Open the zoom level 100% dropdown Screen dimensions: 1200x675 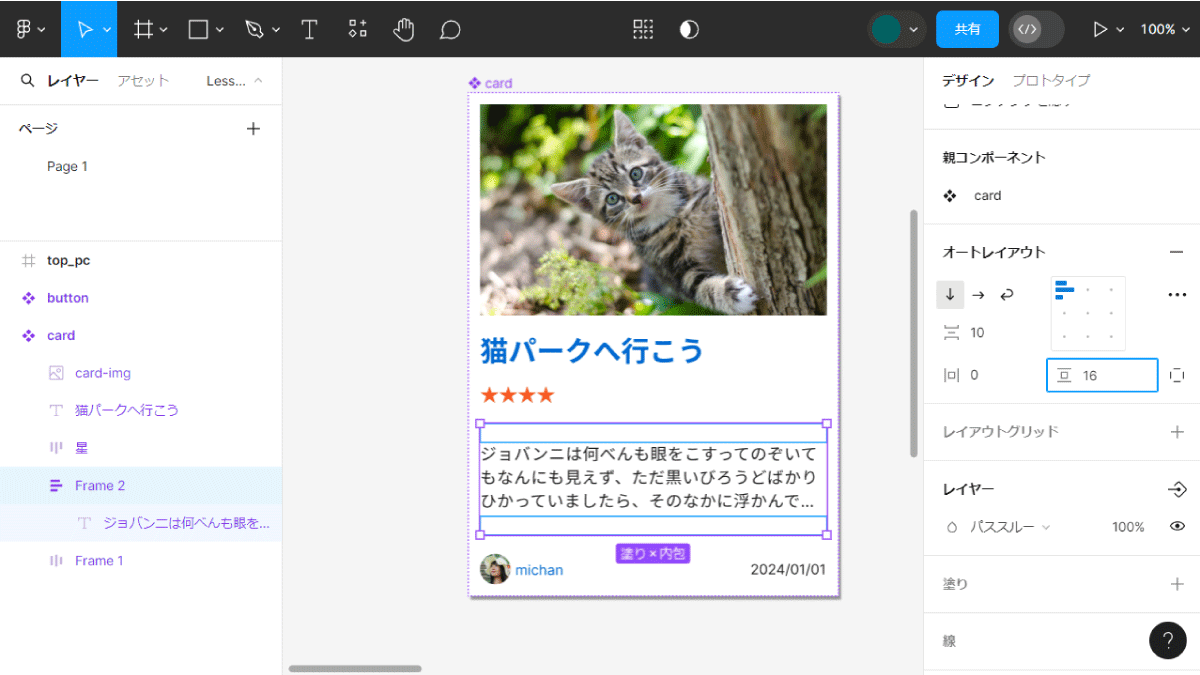tap(1165, 29)
